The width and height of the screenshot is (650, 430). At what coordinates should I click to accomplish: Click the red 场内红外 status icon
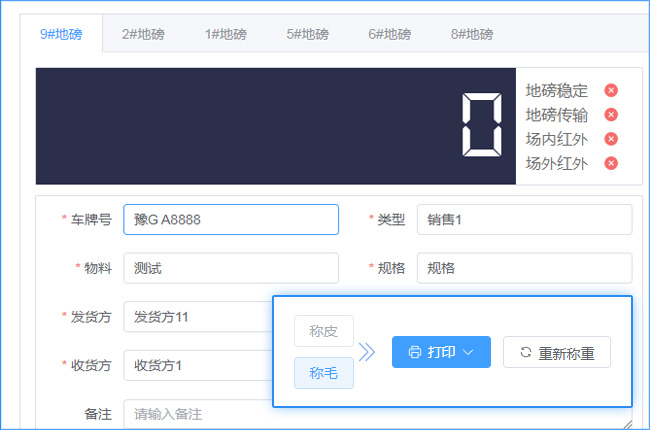tap(611, 139)
